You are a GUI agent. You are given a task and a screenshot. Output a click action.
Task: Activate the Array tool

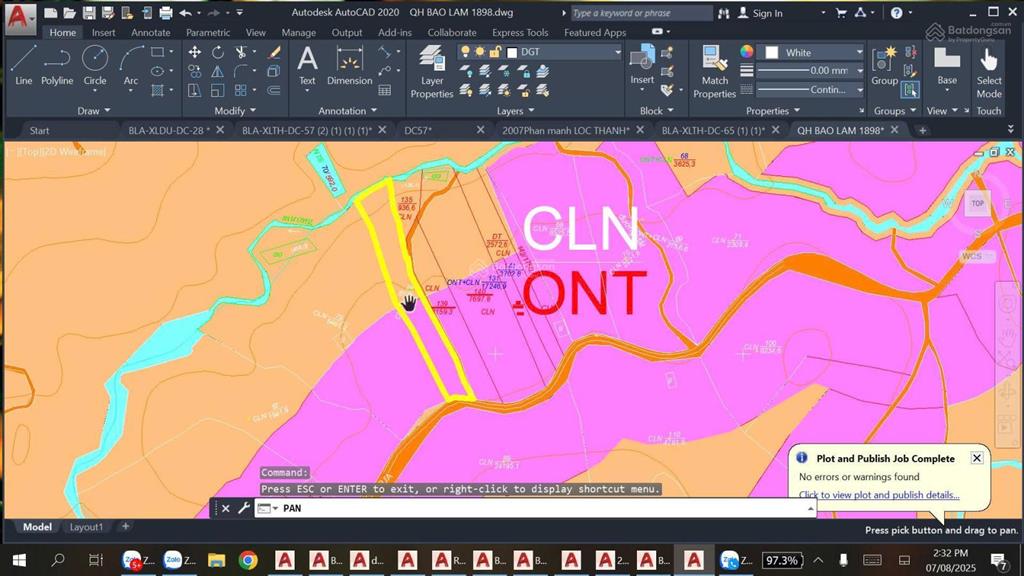pos(241,90)
